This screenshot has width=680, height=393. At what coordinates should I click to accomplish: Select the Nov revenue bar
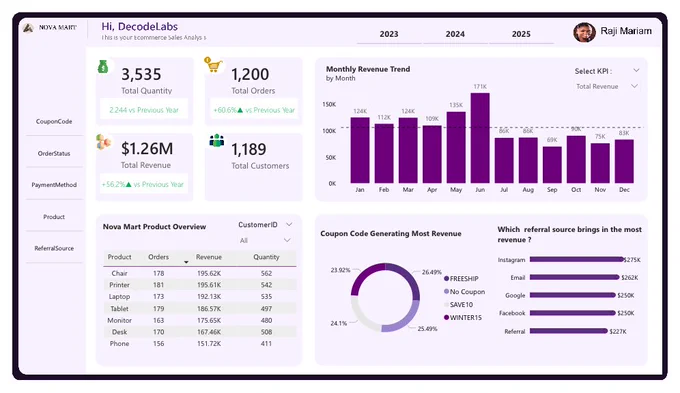[600, 163]
